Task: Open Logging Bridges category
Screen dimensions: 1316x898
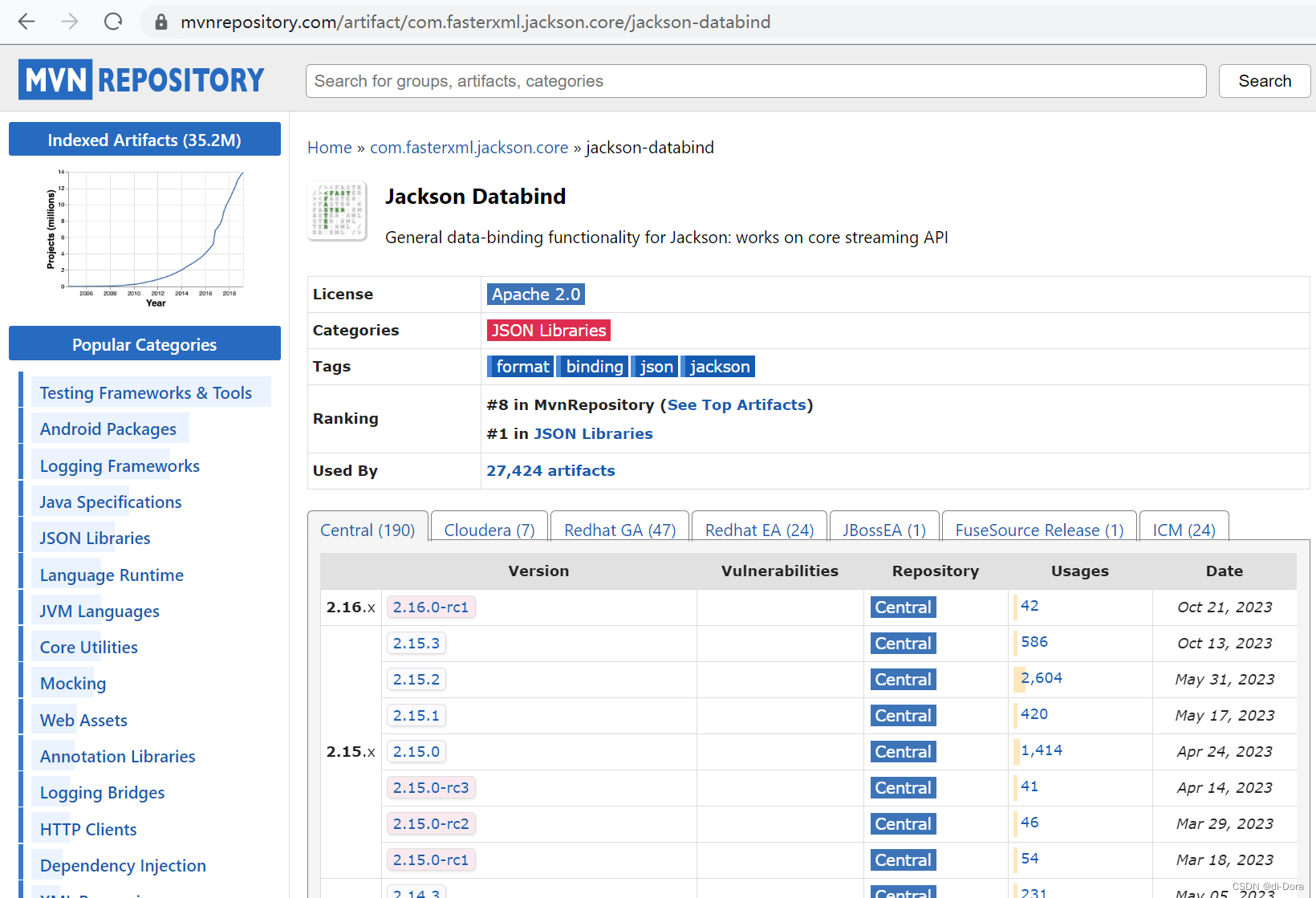Action: click(x=103, y=793)
